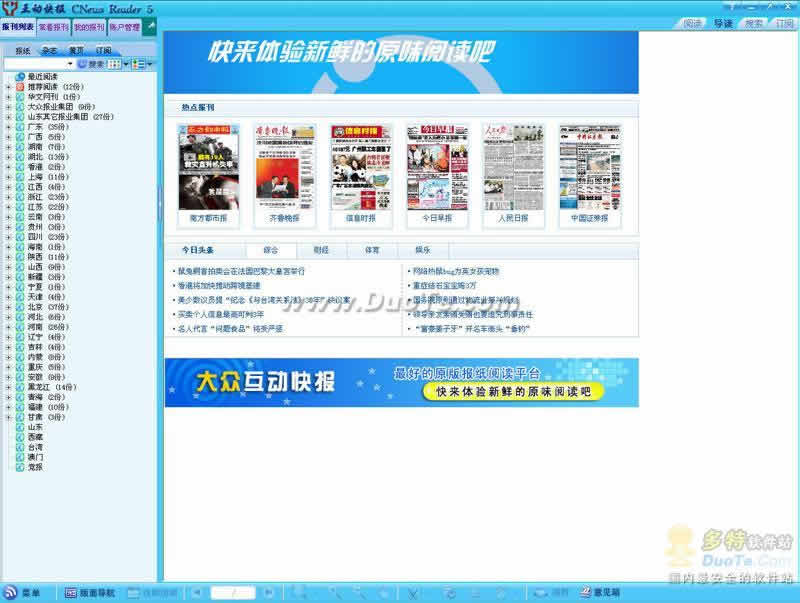Expand the 河南 tree node

[8, 327]
